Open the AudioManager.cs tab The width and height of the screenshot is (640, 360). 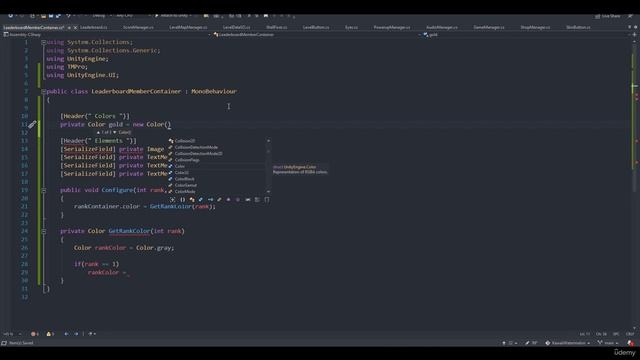(442, 27)
